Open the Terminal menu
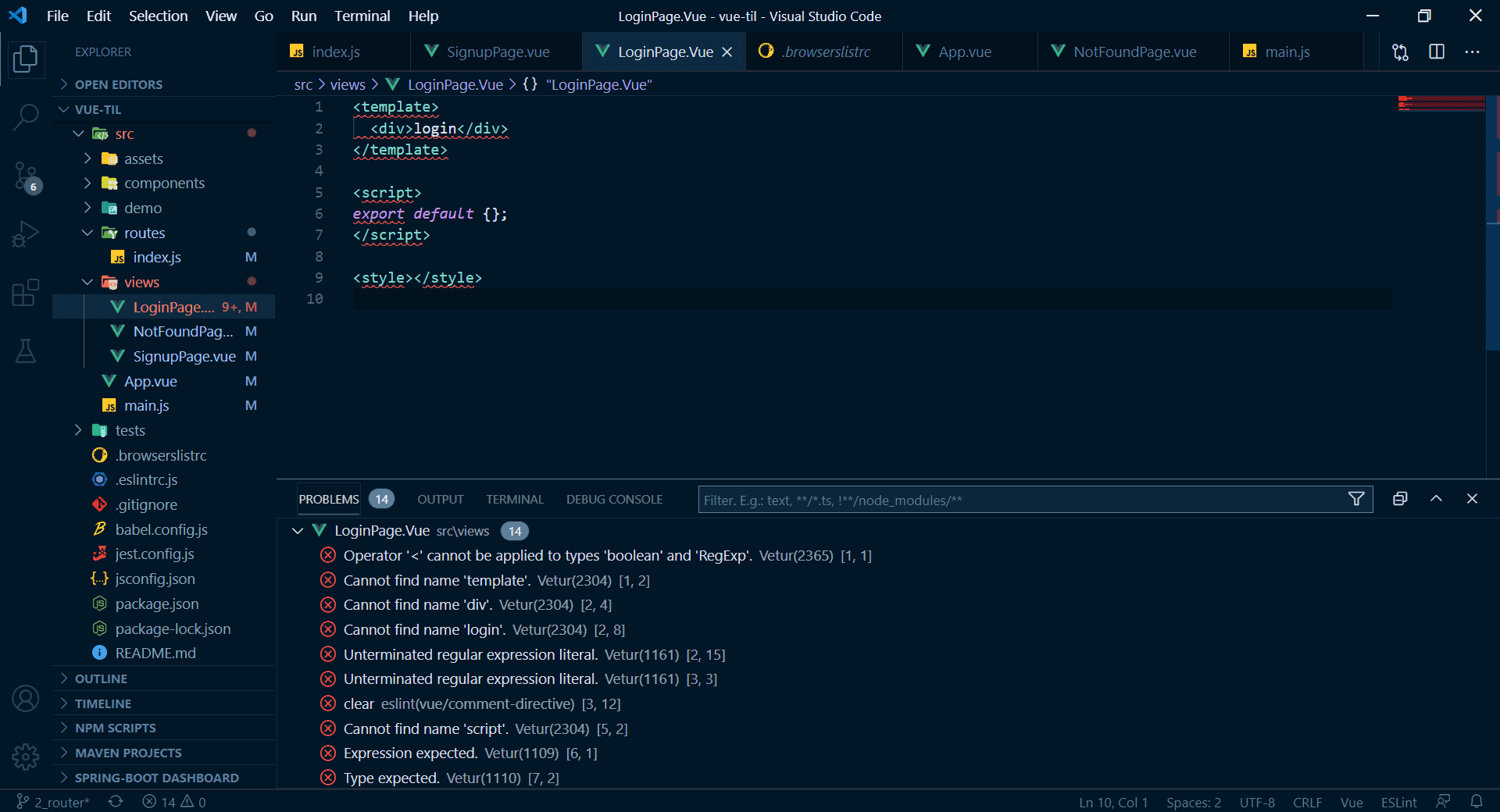The height and width of the screenshot is (812, 1500). coord(362,16)
